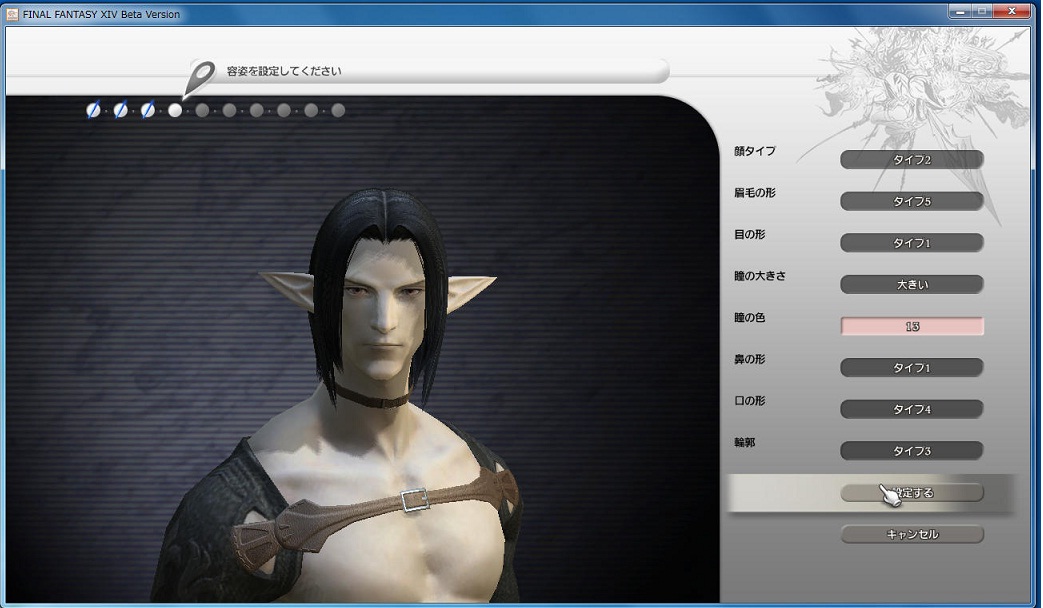
Task: Open the 目の形 selector showing タイプ1
Action: tap(912, 243)
